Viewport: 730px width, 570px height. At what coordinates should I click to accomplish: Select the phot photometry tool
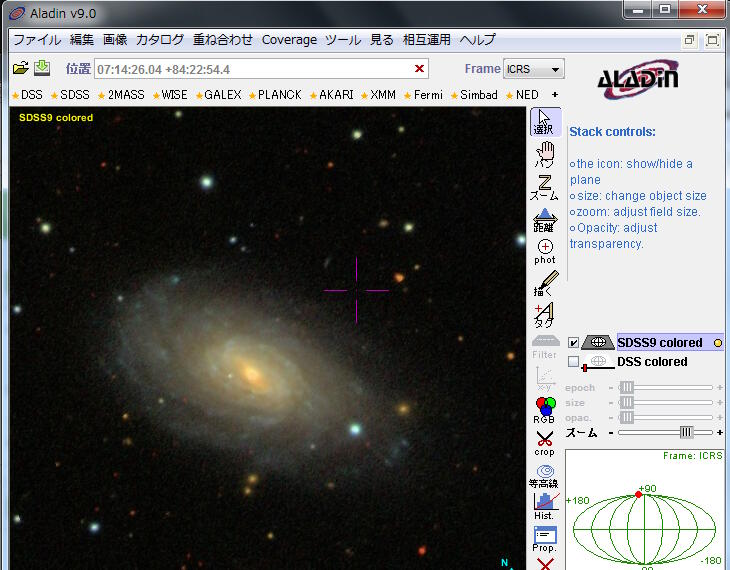545,252
